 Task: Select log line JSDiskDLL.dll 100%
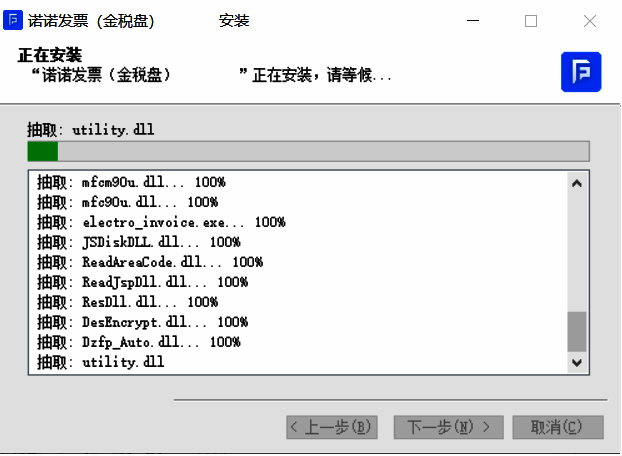click(139, 242)
